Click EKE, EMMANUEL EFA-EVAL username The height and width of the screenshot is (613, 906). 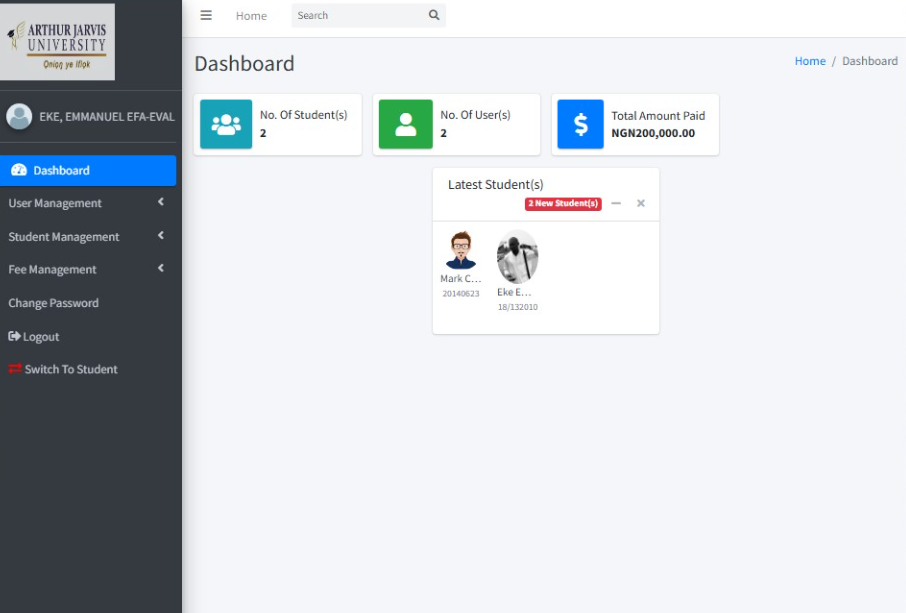click(107, 117)
